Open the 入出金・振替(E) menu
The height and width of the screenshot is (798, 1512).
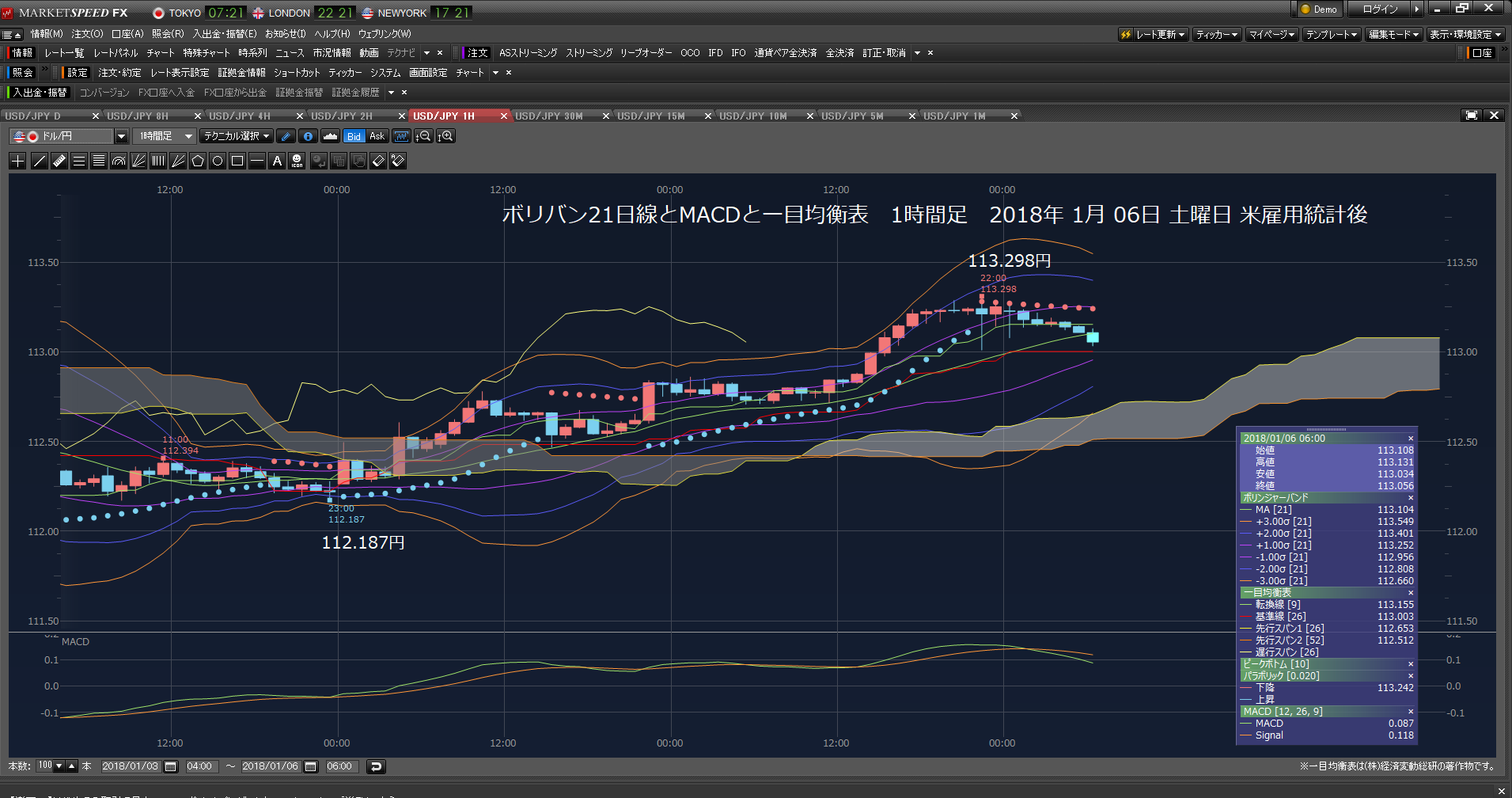pyautogui.click(x=225, y=34)
